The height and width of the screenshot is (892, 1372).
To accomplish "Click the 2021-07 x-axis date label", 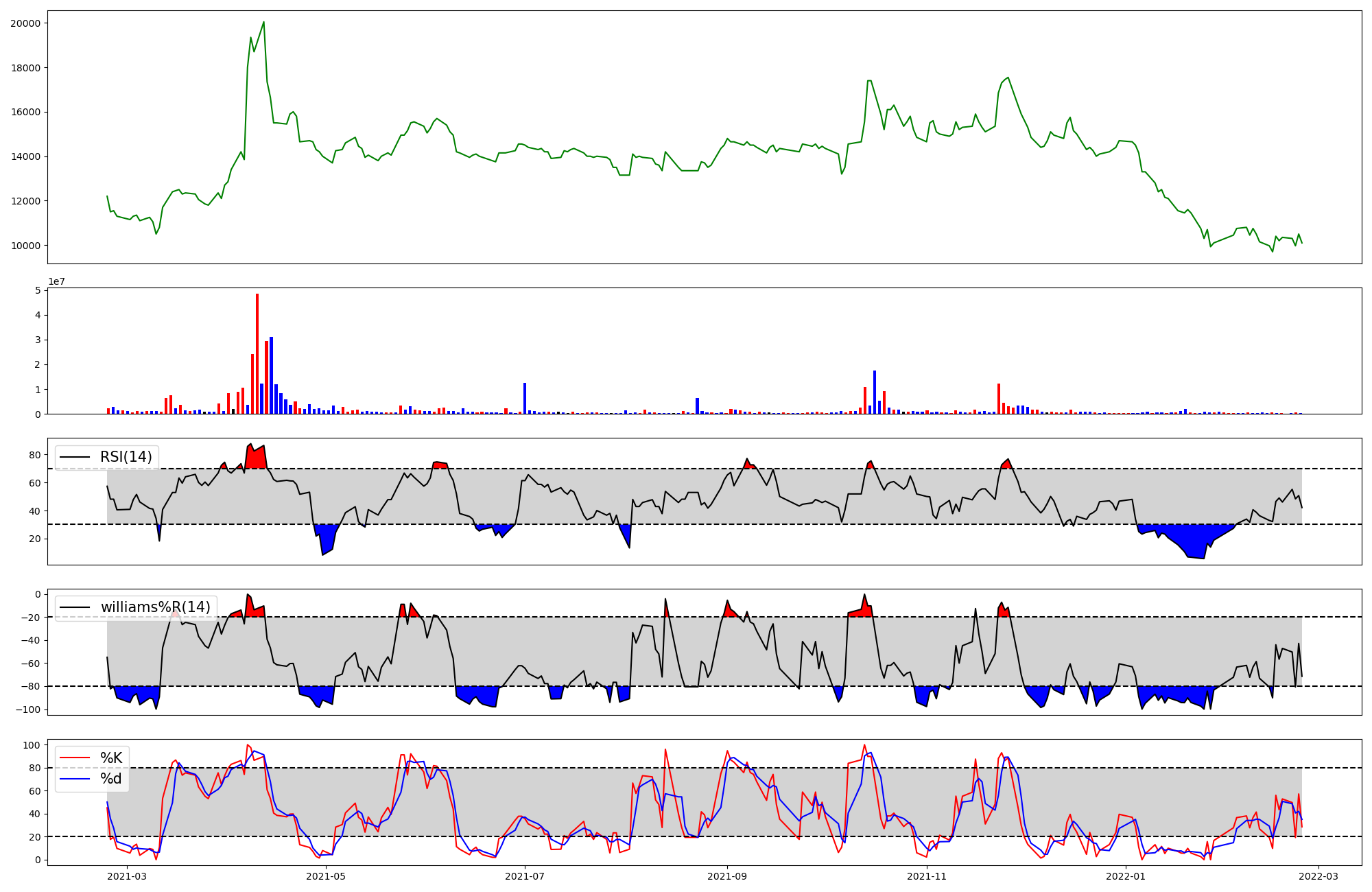I will [x=525, y=876].
